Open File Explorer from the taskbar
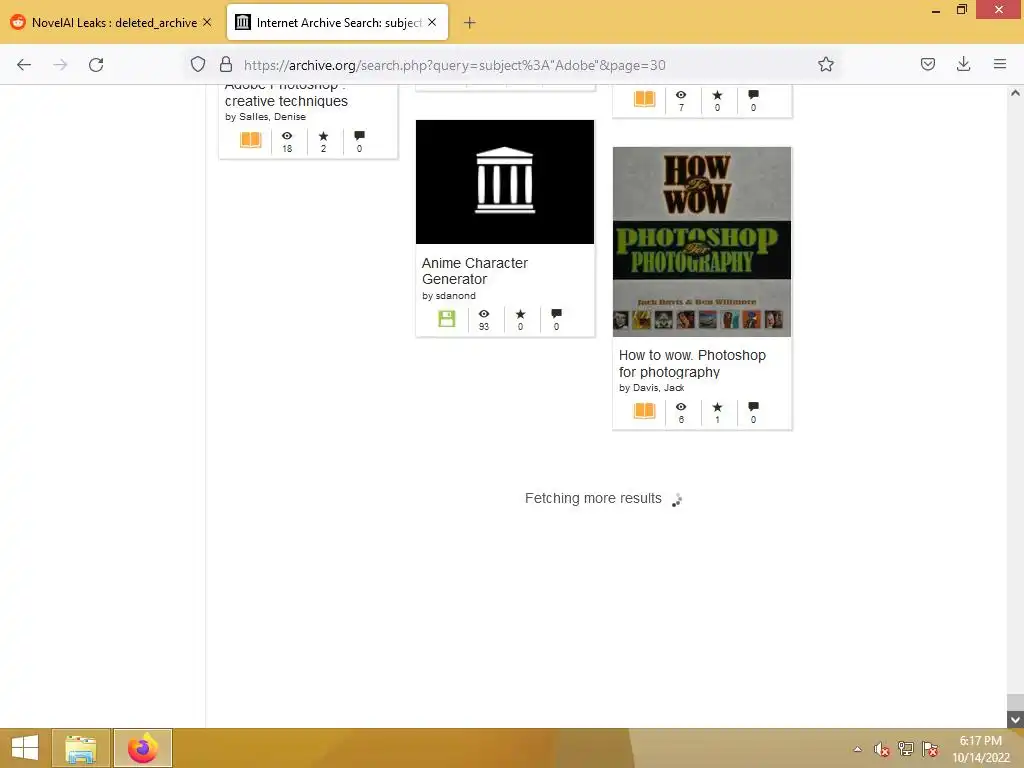 click(x=81, y=748)
